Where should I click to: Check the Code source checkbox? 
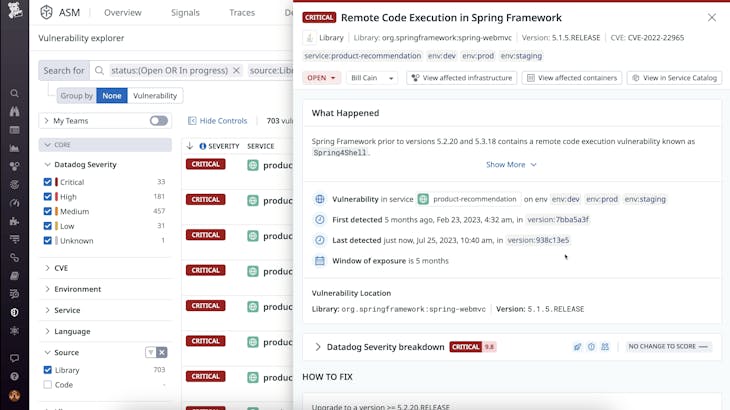(x=47, y=385)
